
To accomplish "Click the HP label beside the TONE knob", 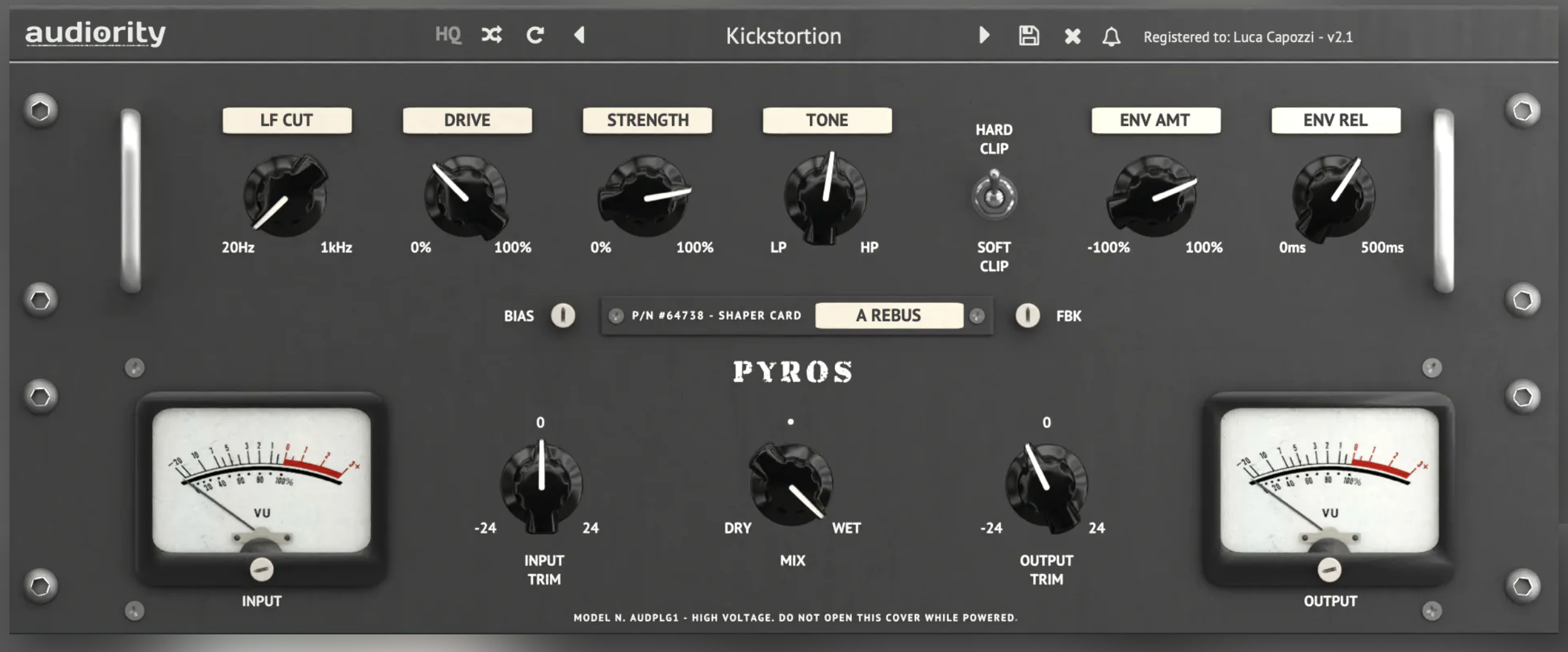I will [869, 247].
